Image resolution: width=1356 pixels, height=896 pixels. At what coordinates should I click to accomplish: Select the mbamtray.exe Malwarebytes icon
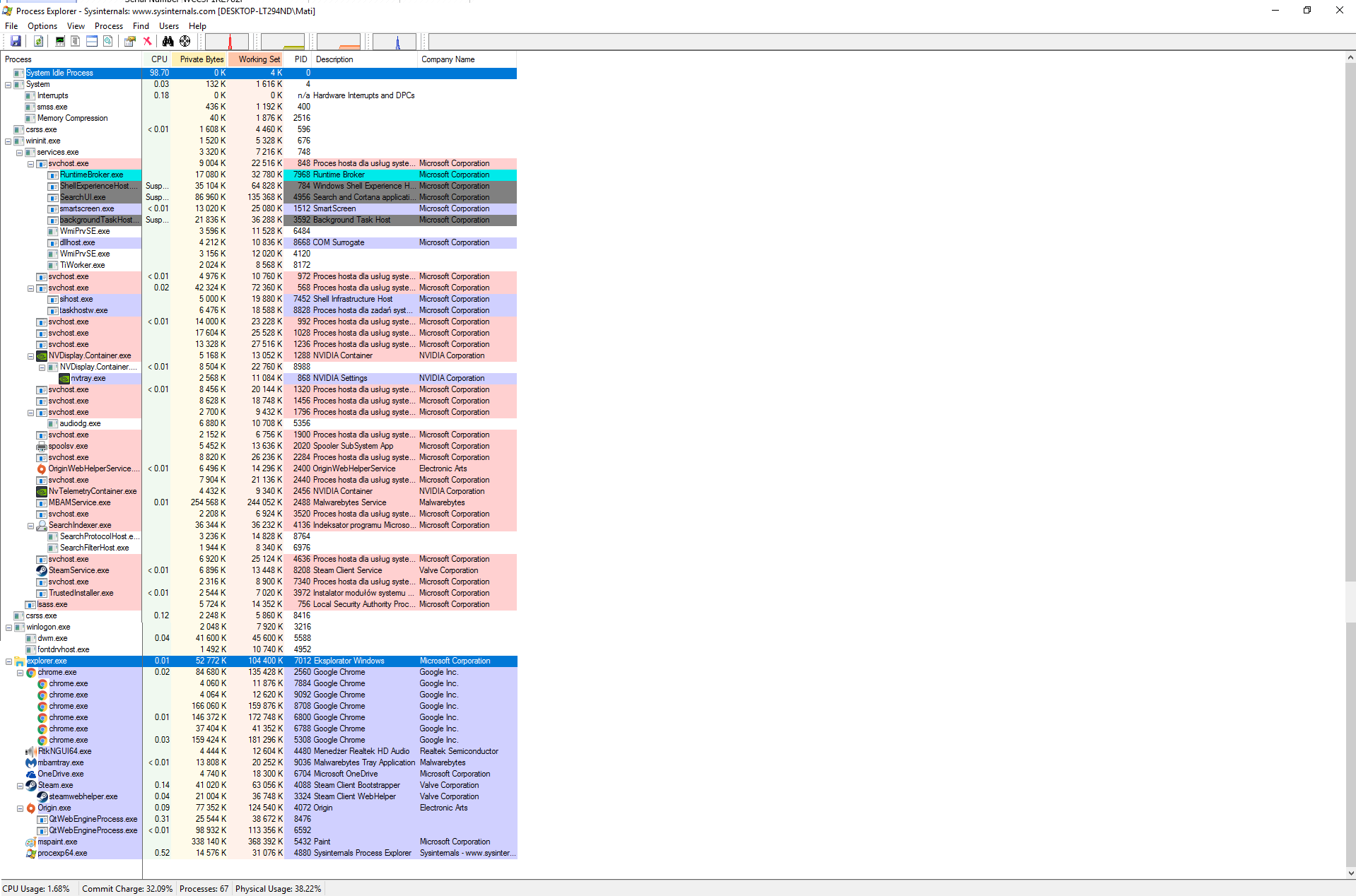point(30,762)
